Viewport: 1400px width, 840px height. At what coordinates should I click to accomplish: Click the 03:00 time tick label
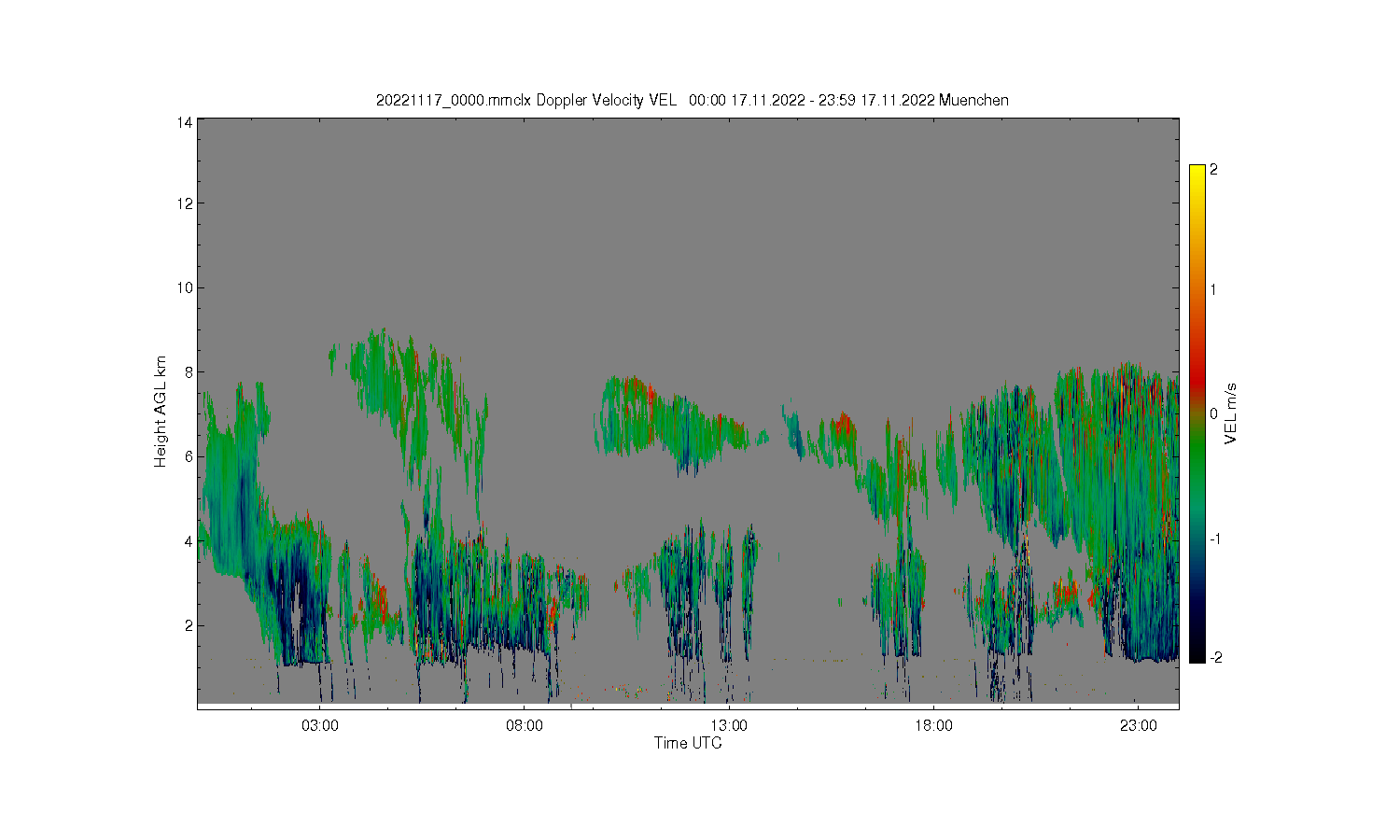pos(320,725)
